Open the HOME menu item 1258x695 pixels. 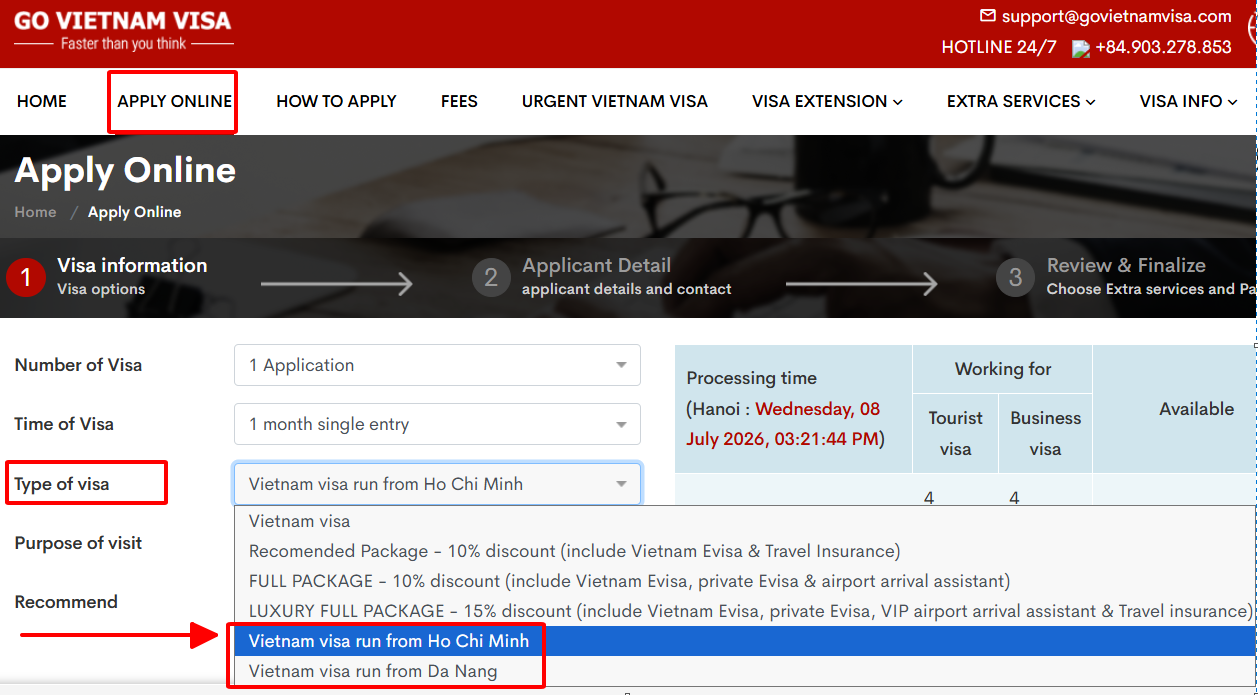click(x=42, y=101)
